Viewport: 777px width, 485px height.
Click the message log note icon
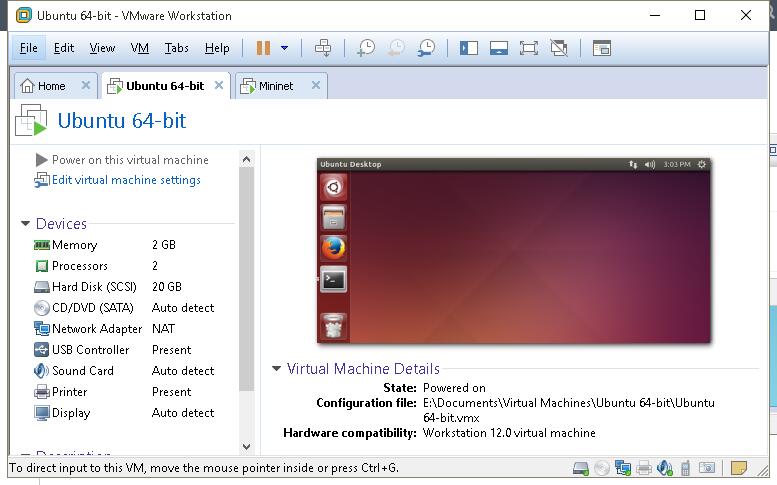[738, 468]
